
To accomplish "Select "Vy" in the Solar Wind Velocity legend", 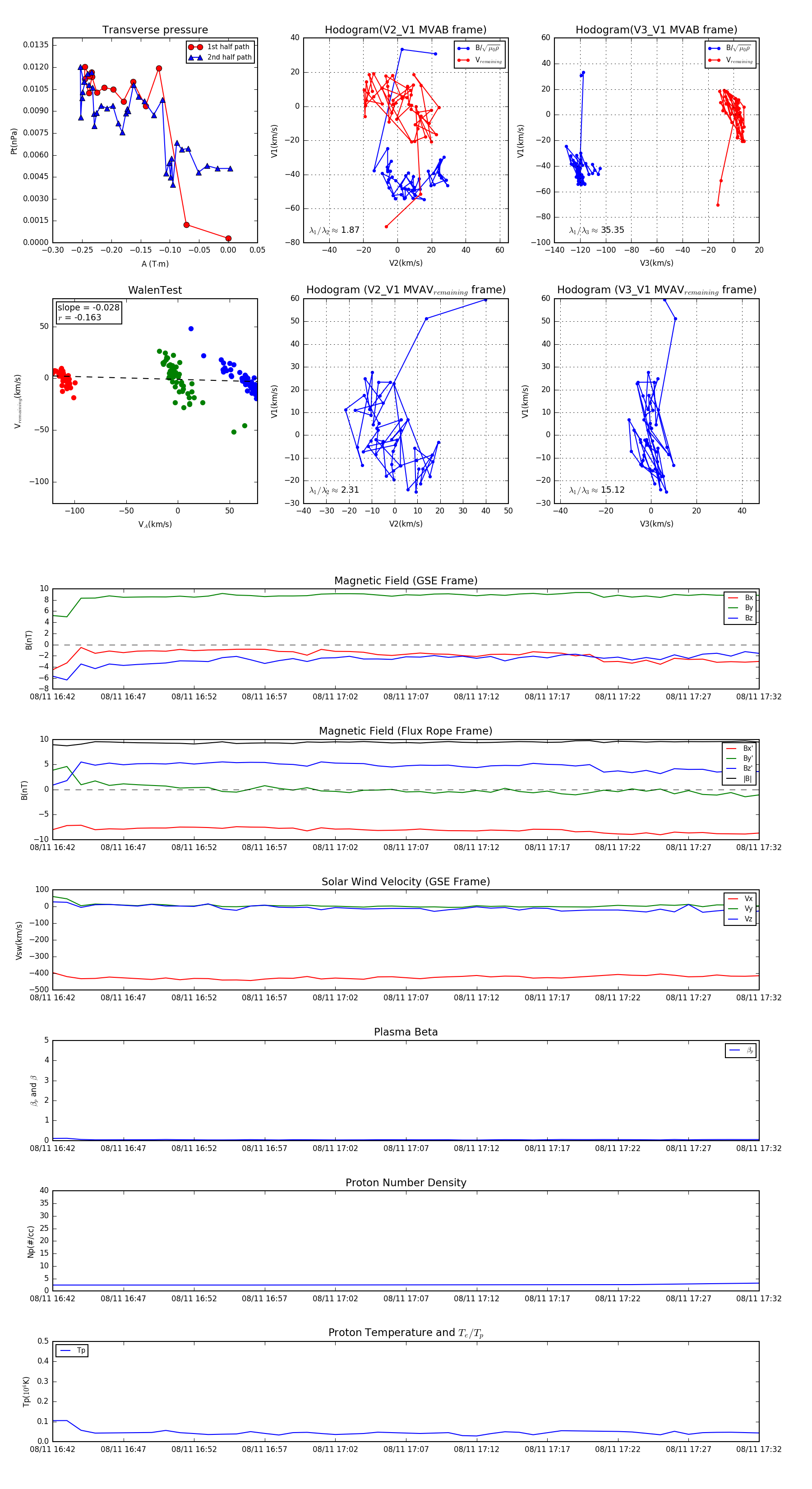I will click(x=741, y=909).
